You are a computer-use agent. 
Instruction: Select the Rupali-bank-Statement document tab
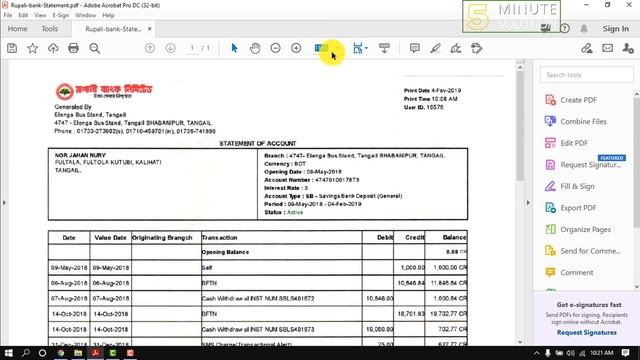click(113, 29)
